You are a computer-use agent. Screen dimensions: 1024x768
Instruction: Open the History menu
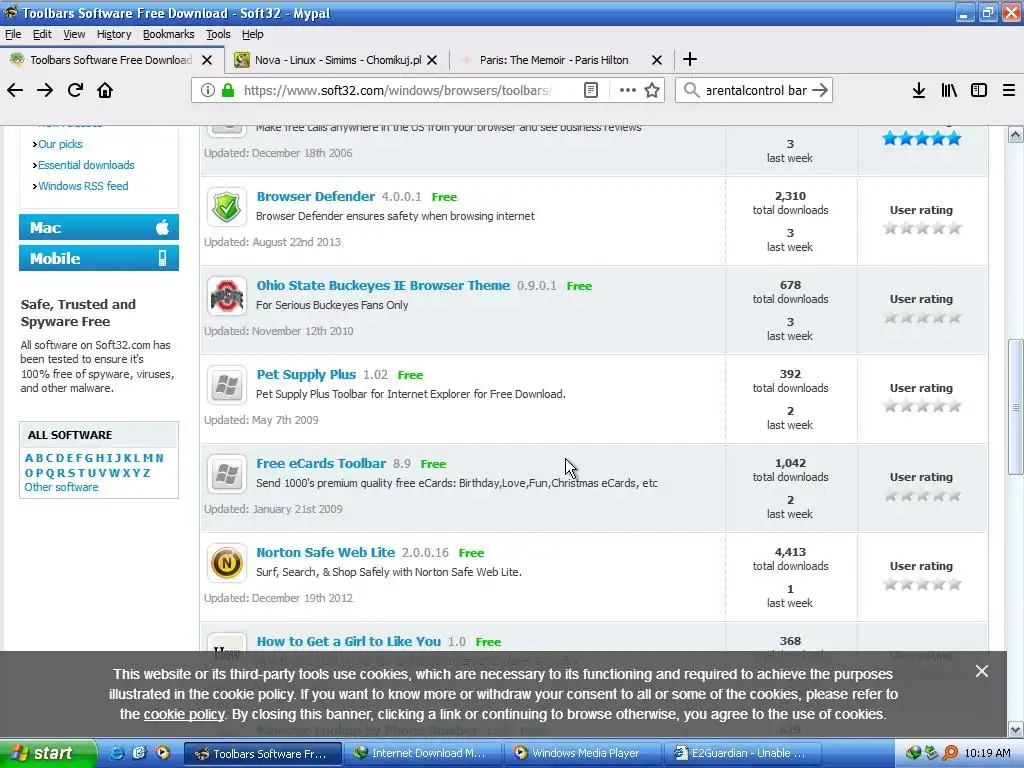click(114, 34)
